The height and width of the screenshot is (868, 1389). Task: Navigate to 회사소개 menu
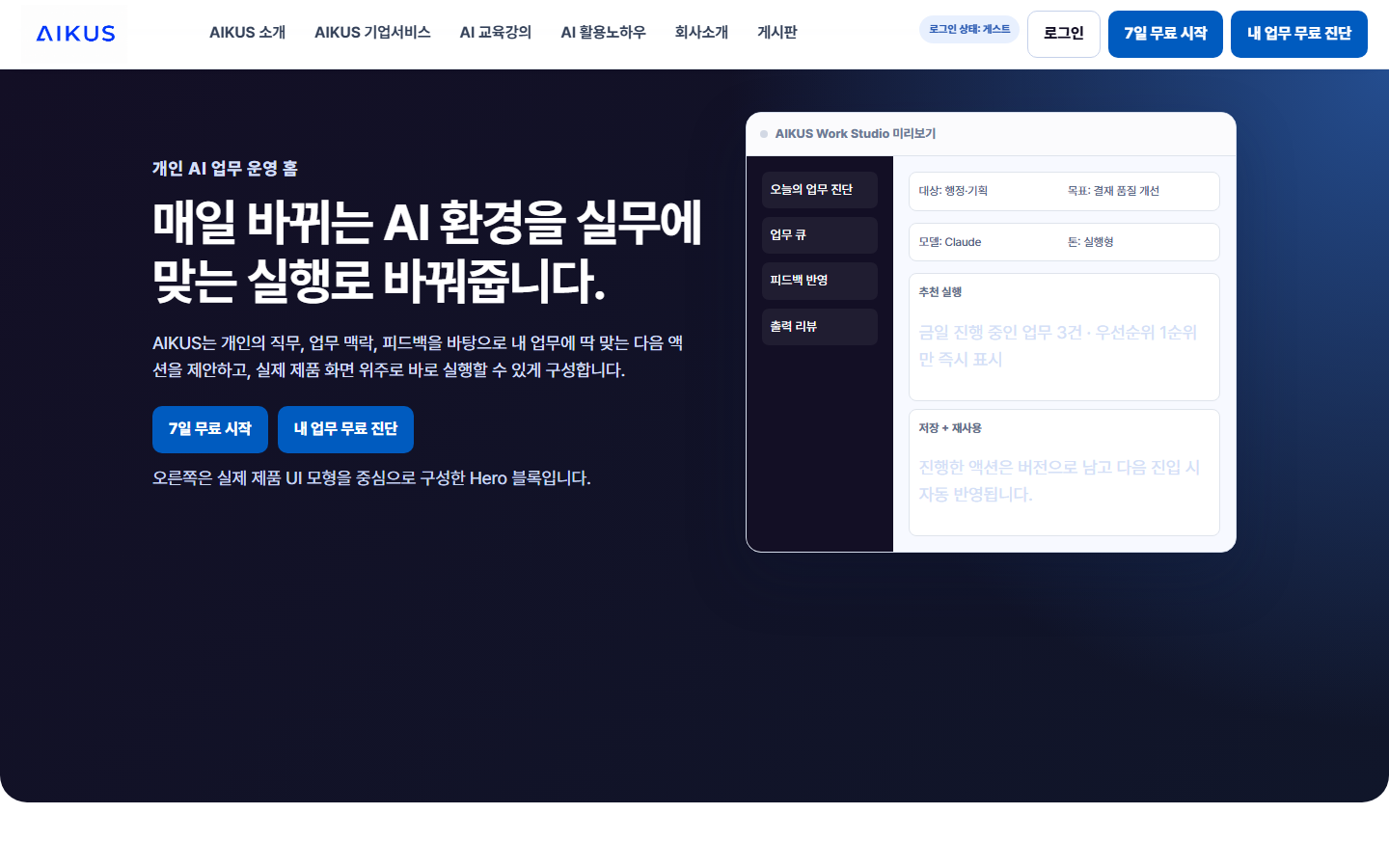coord(701,33)
